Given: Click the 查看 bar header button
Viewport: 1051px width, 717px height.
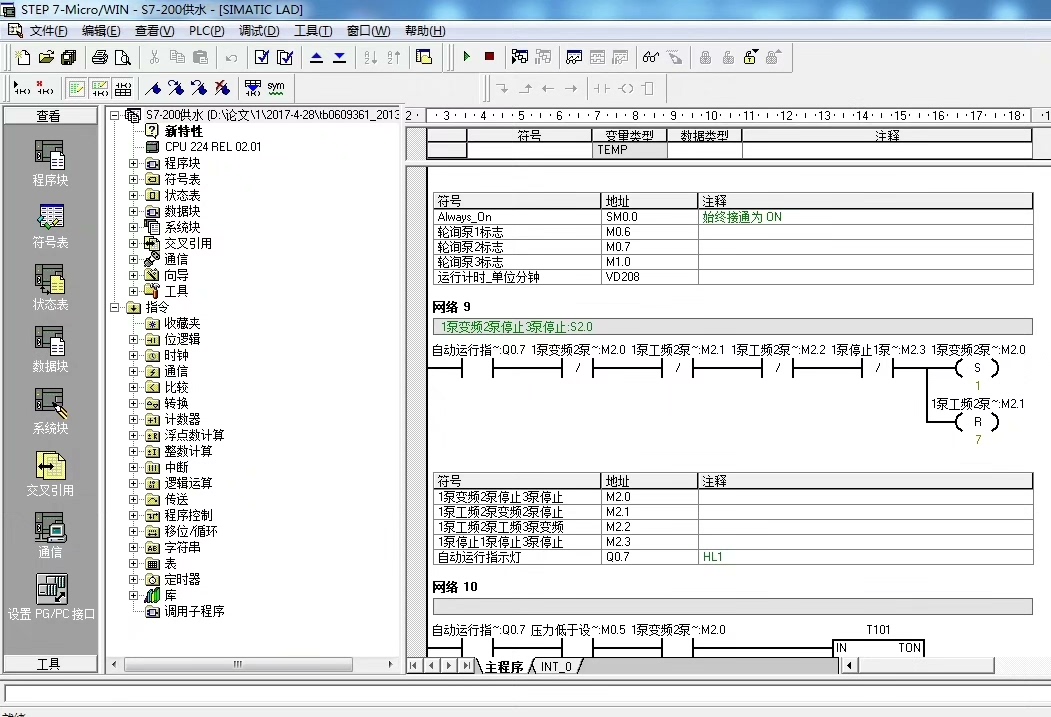Looking at the screenshot, I should (x=49, y=116).
